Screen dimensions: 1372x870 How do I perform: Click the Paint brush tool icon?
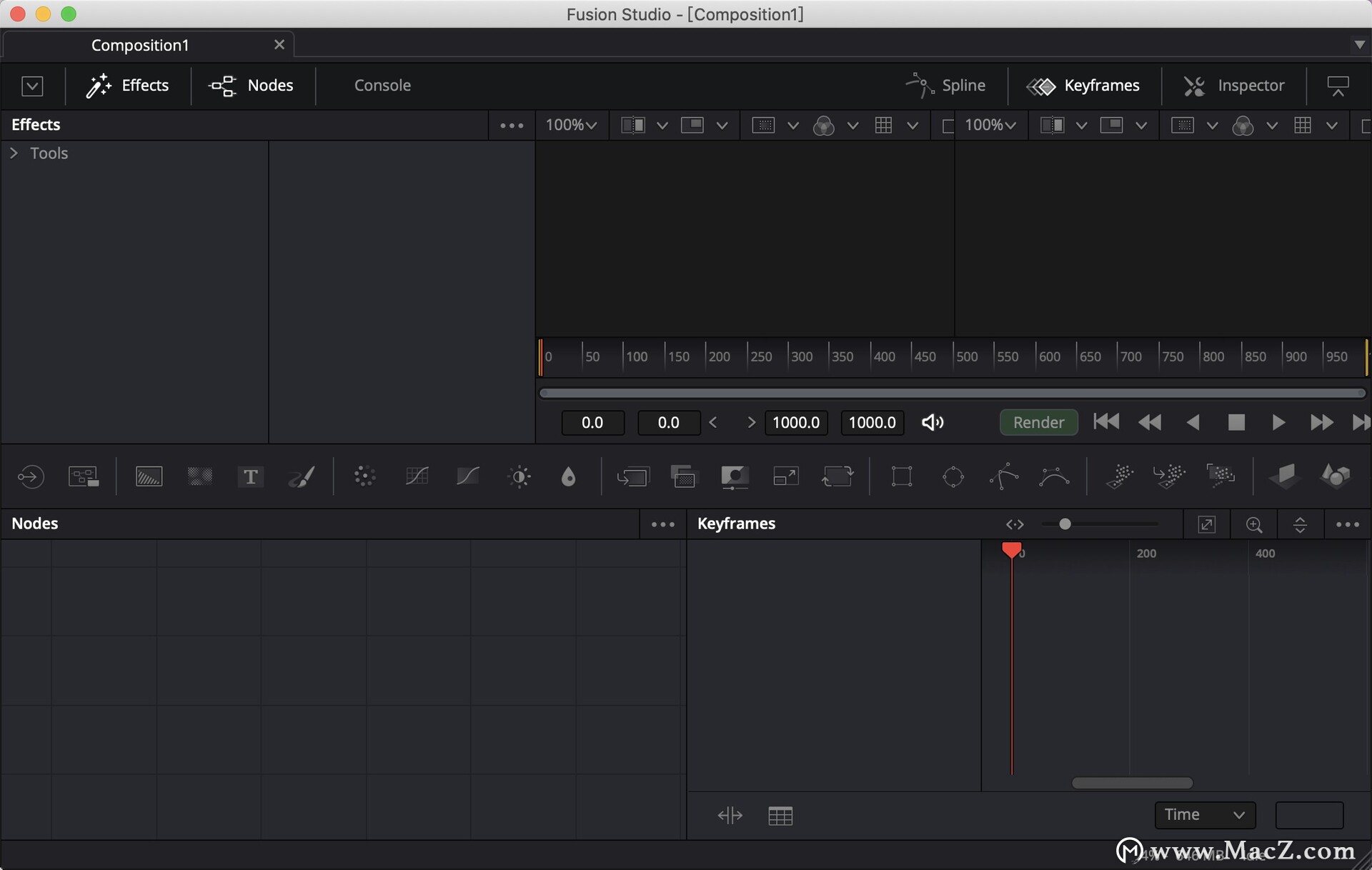point(302,476)
